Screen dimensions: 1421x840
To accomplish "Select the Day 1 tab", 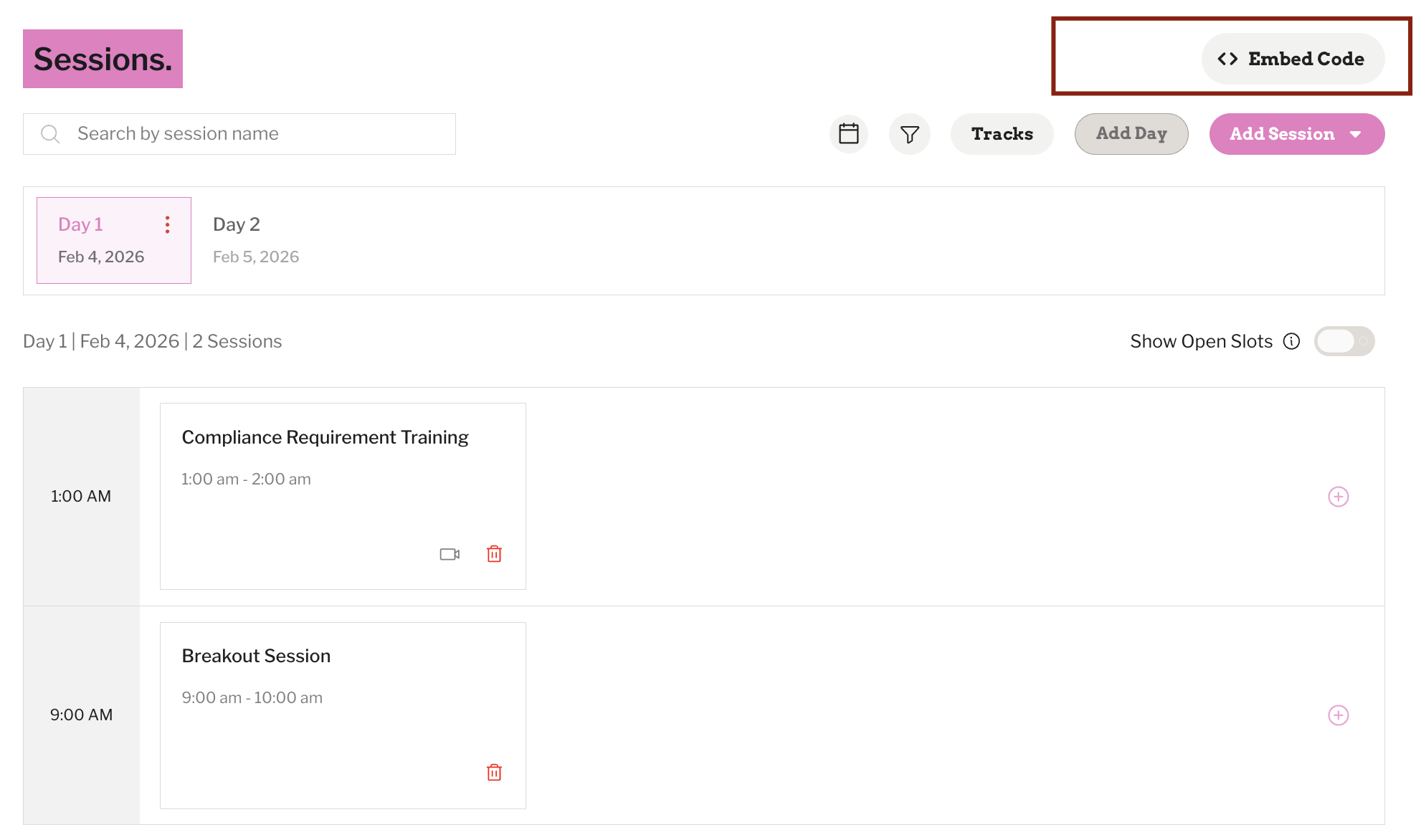I will click(x=114, y=240).
